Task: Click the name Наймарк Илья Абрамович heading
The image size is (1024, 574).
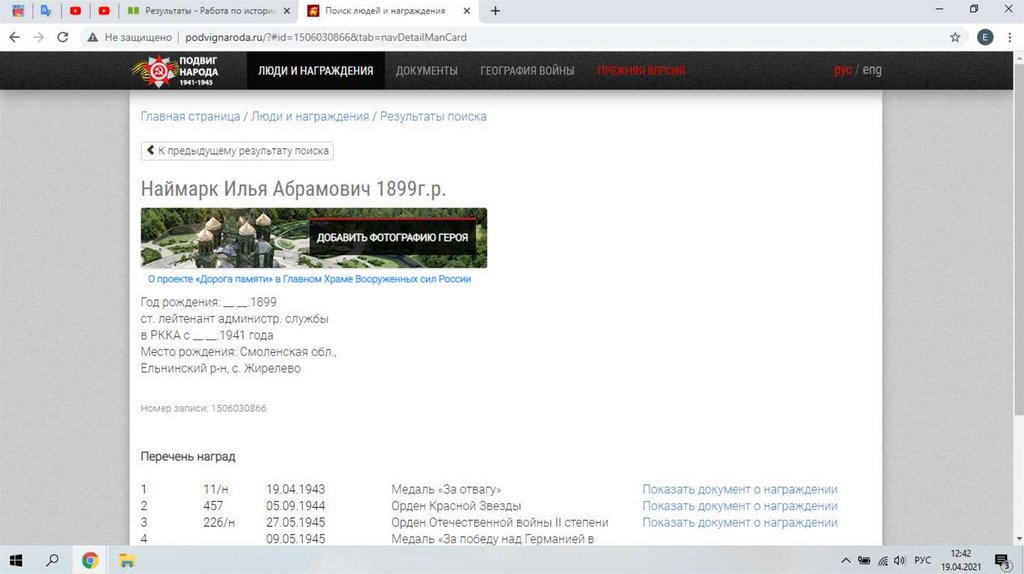Action: click(x=293, y=189)
